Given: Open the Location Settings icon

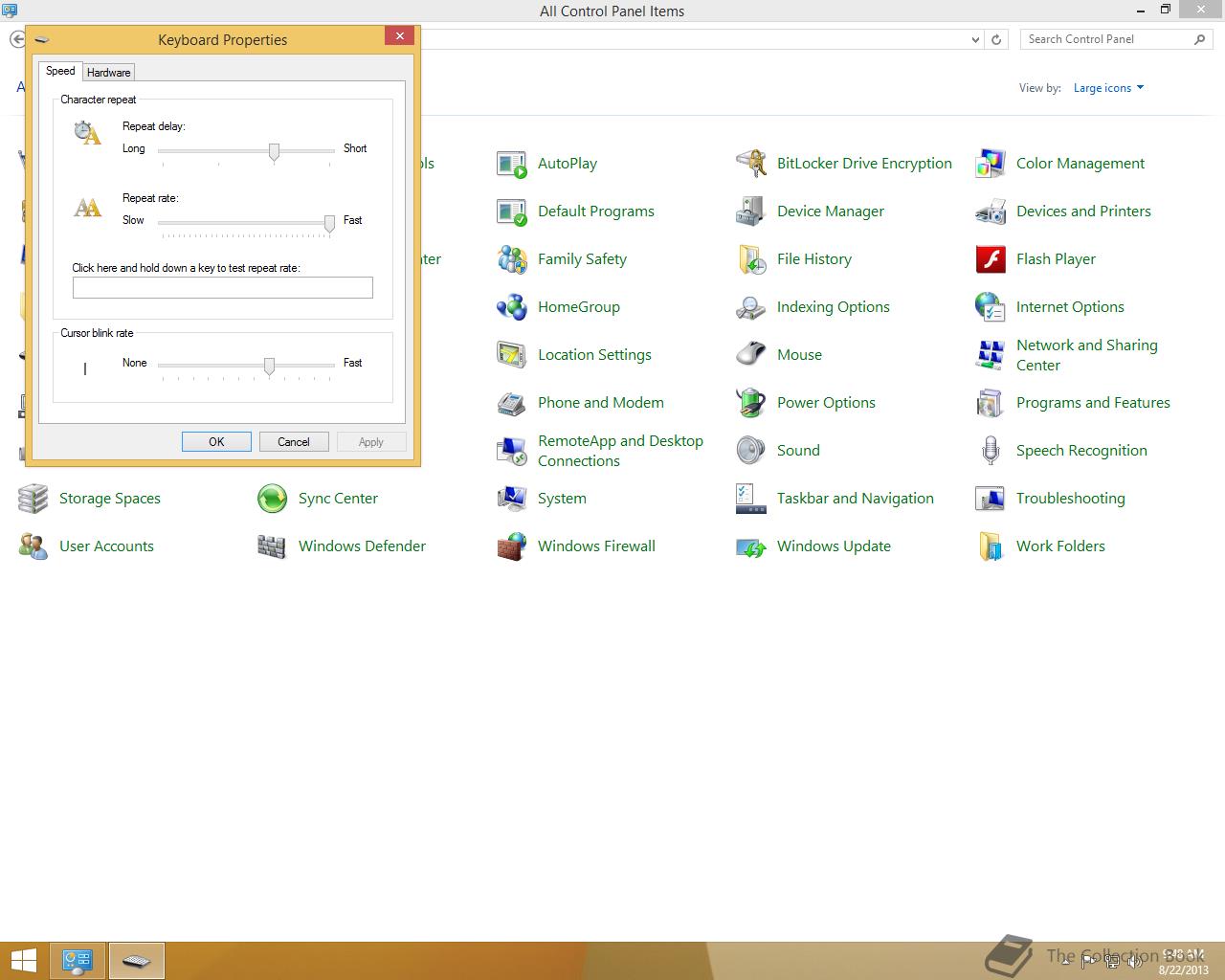Looking at the screenshot, I should point(512,355).
